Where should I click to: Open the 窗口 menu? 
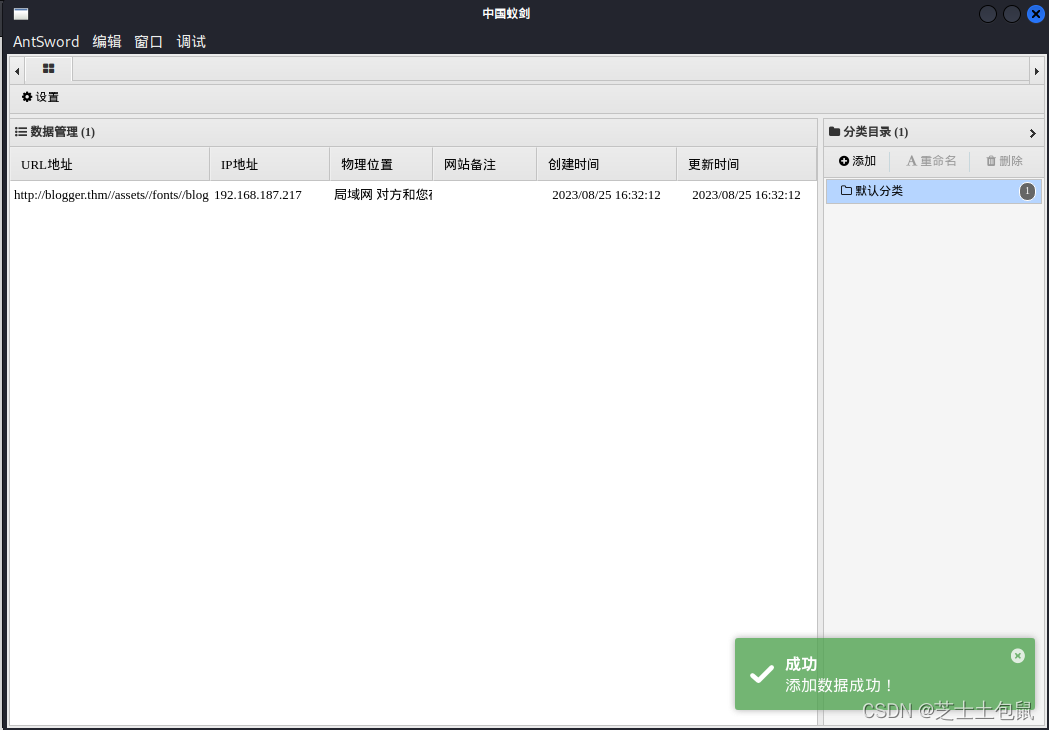point(149,41)
